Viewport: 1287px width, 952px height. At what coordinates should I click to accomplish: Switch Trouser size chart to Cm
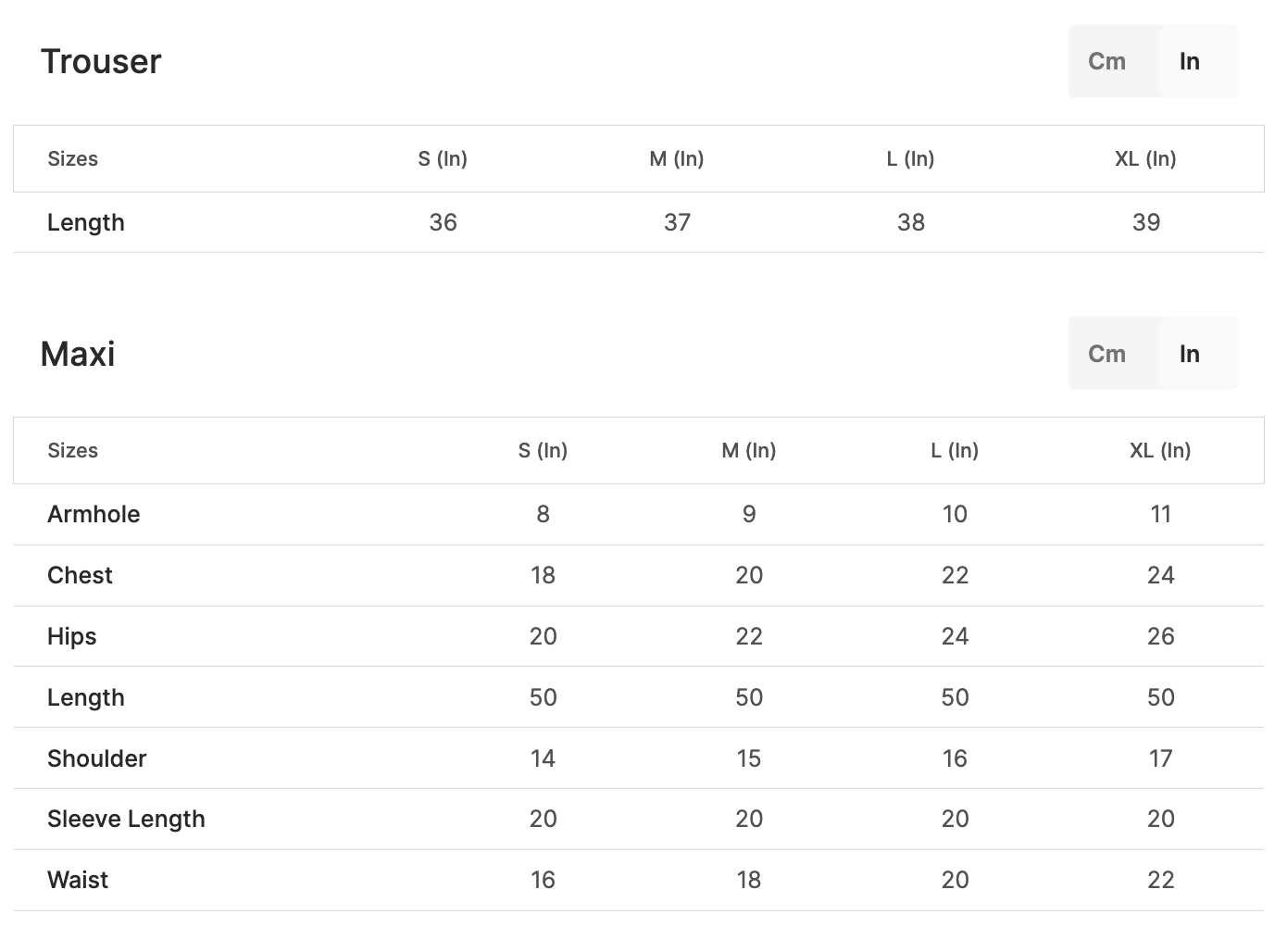coord(1107,62)
